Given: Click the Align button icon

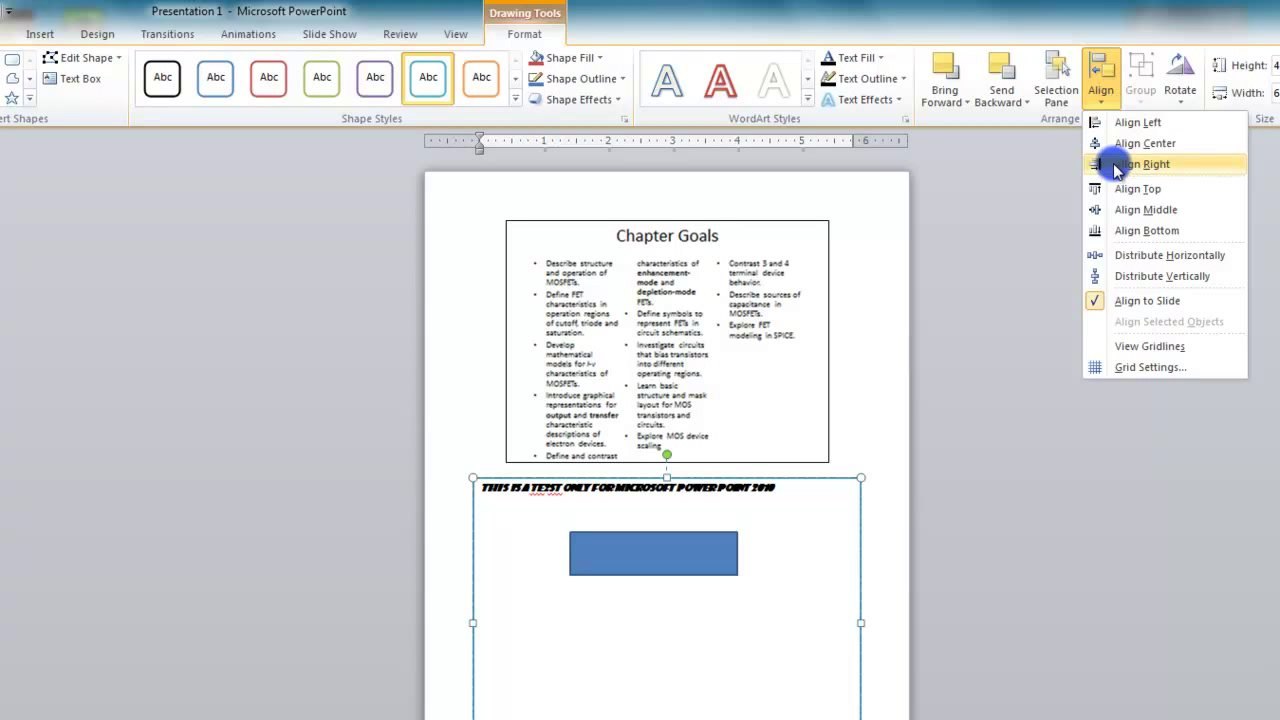Looking at the screenshot, I should coord(1101,66).
